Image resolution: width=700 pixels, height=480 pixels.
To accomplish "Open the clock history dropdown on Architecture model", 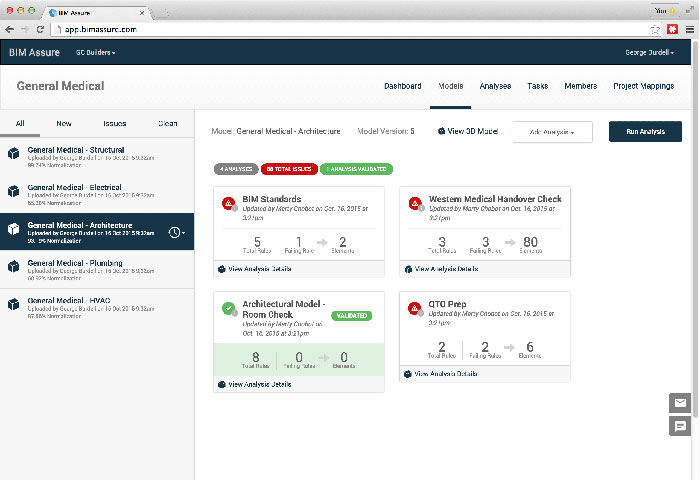I will 177,232.
